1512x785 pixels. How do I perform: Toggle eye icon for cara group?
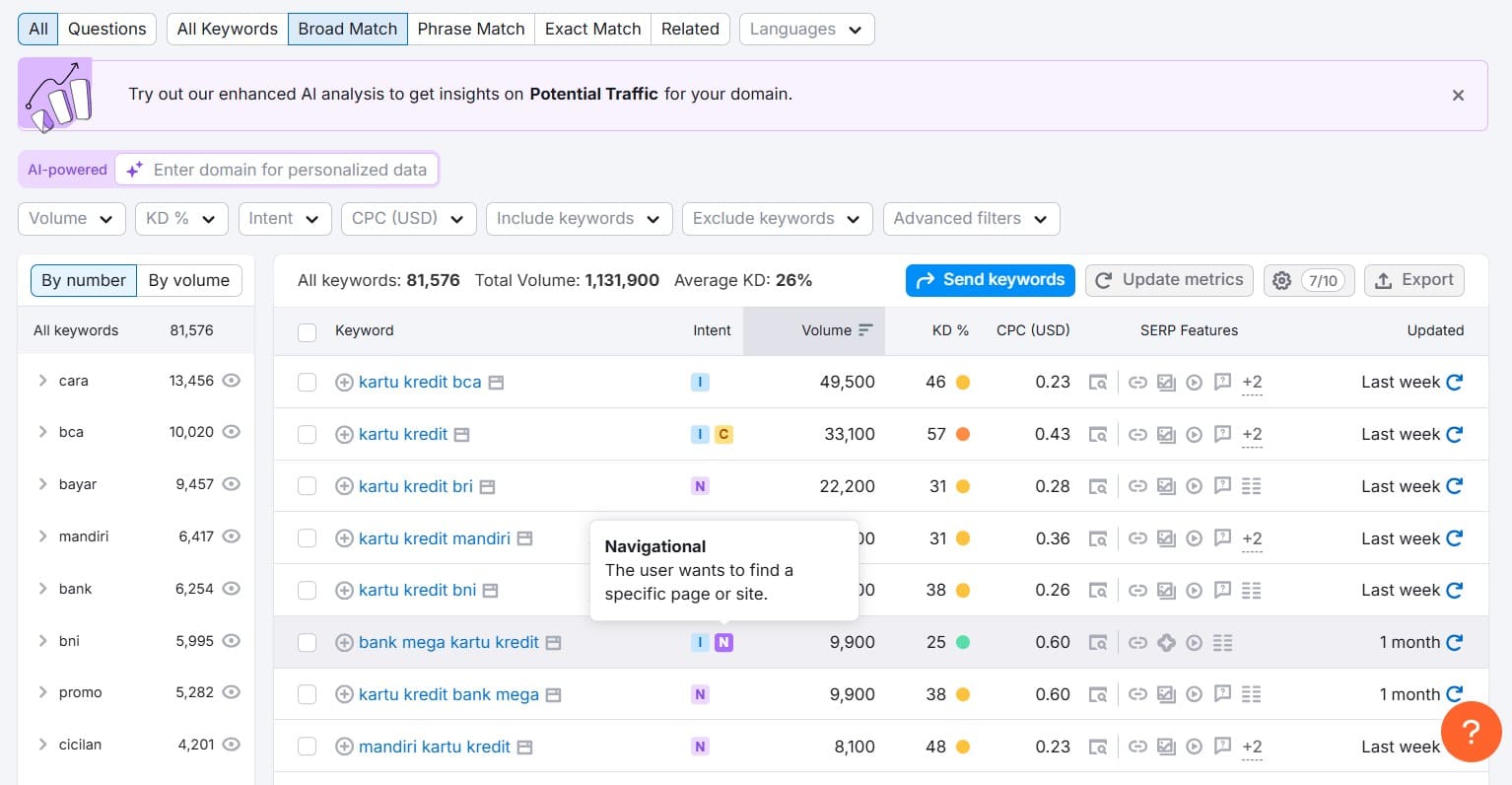(x=232, y=381)
